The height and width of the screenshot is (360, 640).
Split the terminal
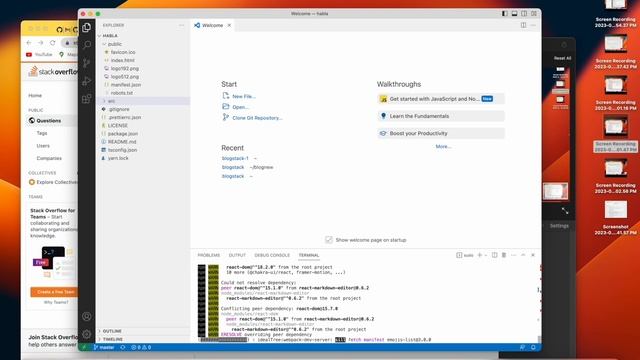pyautogui.click(x=494, y=255)
